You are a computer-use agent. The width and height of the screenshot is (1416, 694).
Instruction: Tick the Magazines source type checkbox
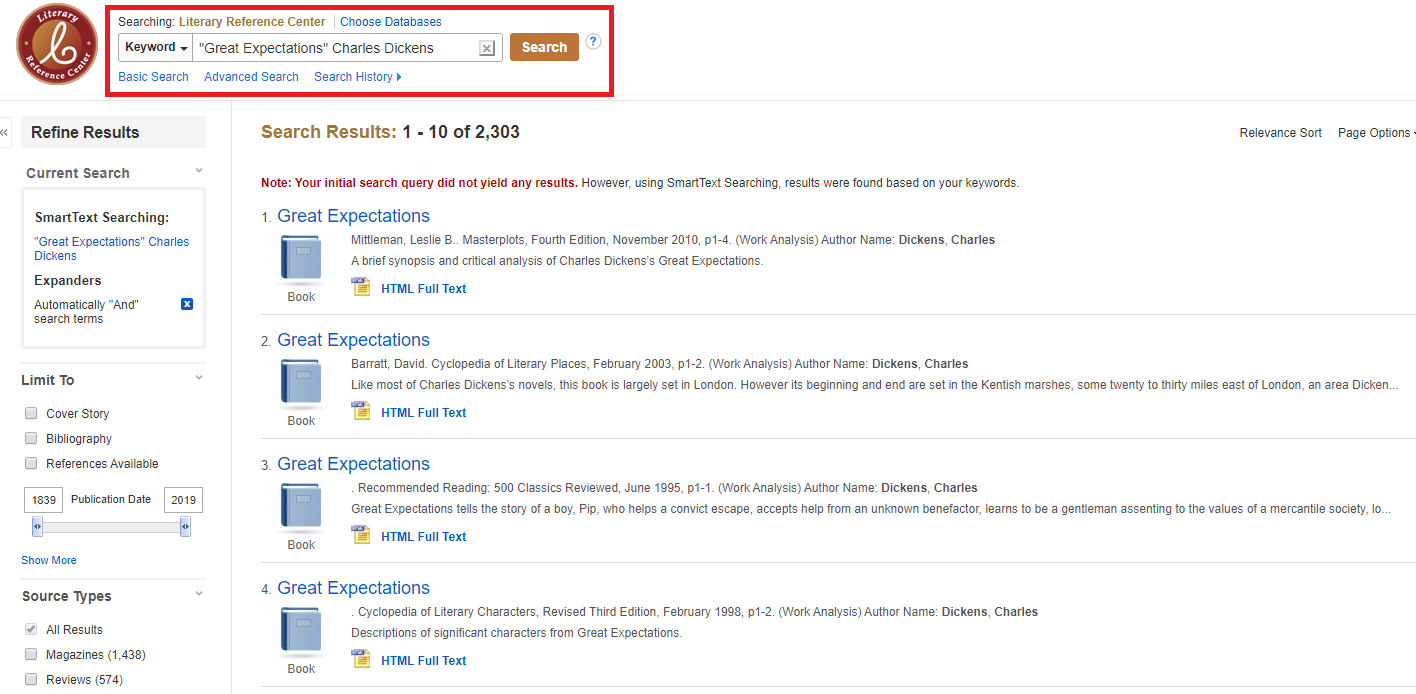[x=31, y=654]
